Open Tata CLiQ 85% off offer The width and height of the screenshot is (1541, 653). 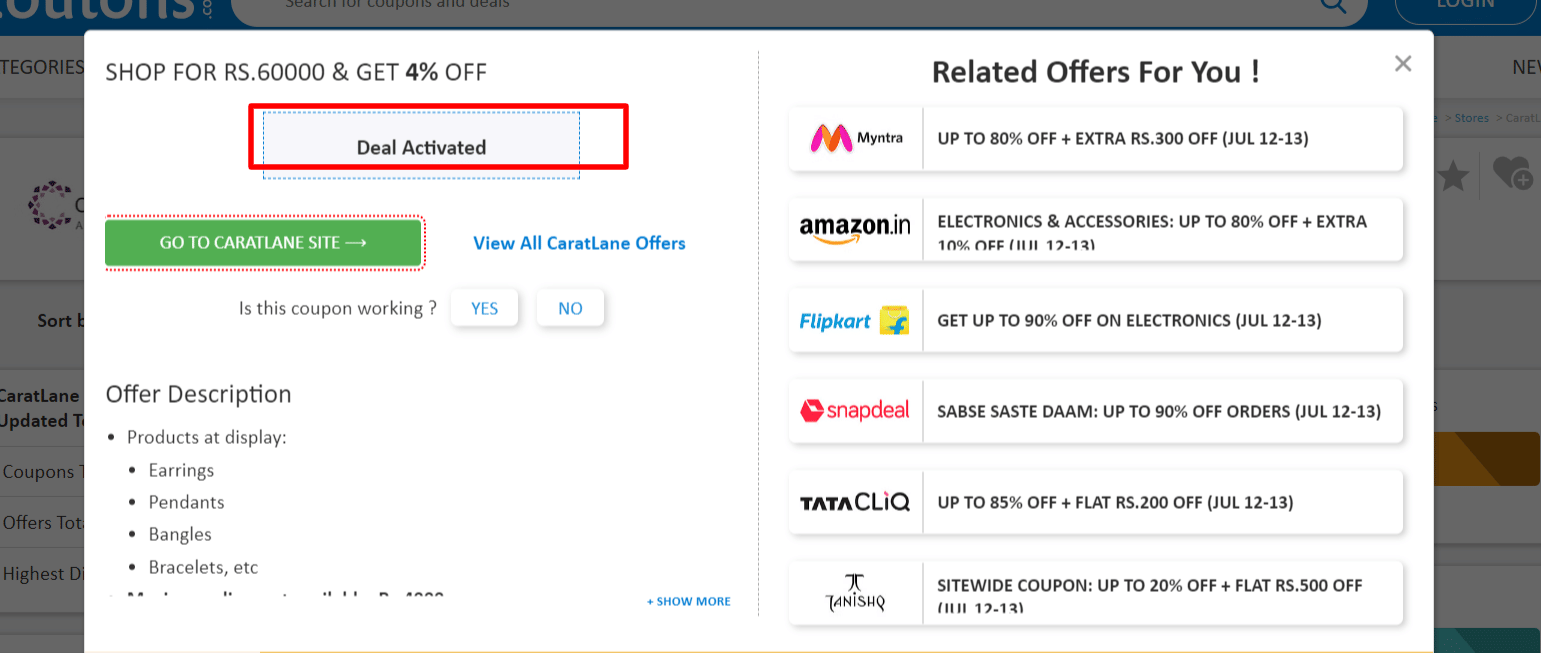click(x=1115, y=502)
